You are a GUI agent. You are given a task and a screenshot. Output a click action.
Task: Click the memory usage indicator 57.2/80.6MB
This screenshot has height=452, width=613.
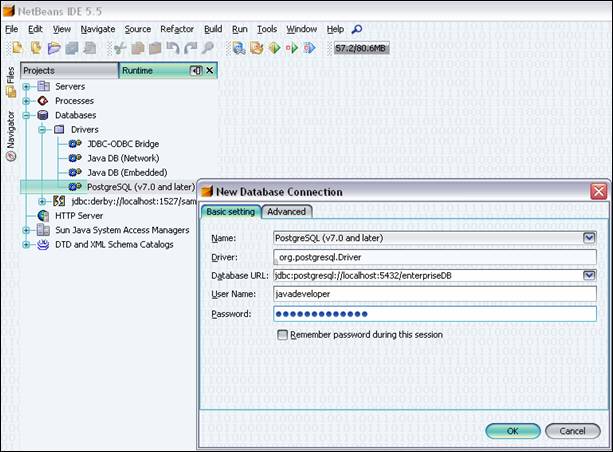tap(360, 48)
